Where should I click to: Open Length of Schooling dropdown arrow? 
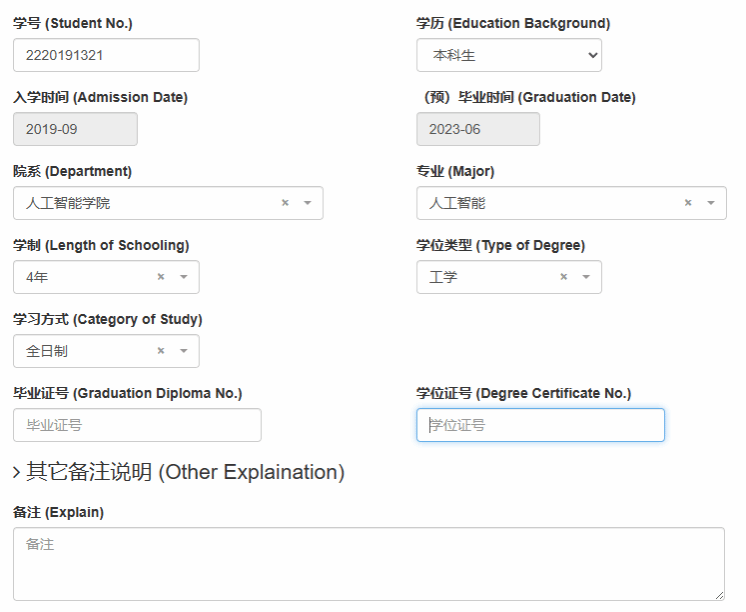[x=183, y=277]
